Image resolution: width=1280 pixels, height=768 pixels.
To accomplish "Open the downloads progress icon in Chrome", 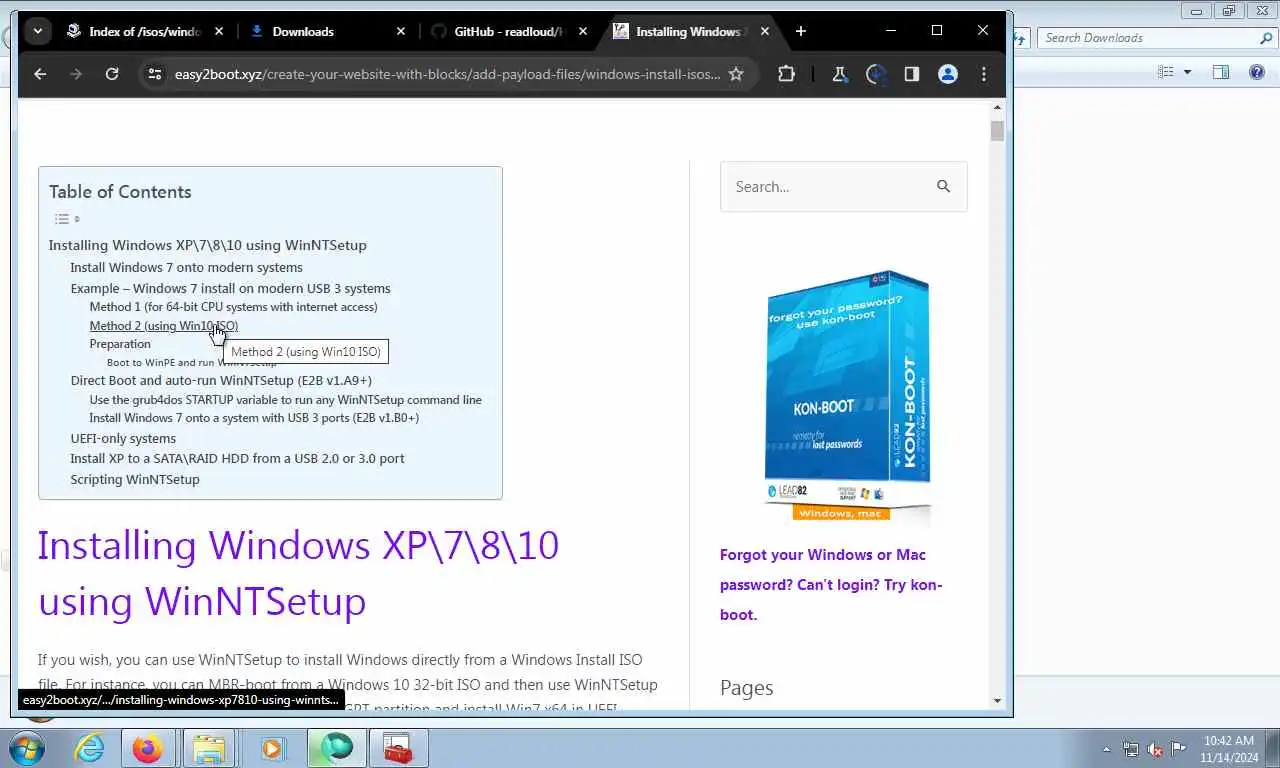I will click(x=876, y=74).
